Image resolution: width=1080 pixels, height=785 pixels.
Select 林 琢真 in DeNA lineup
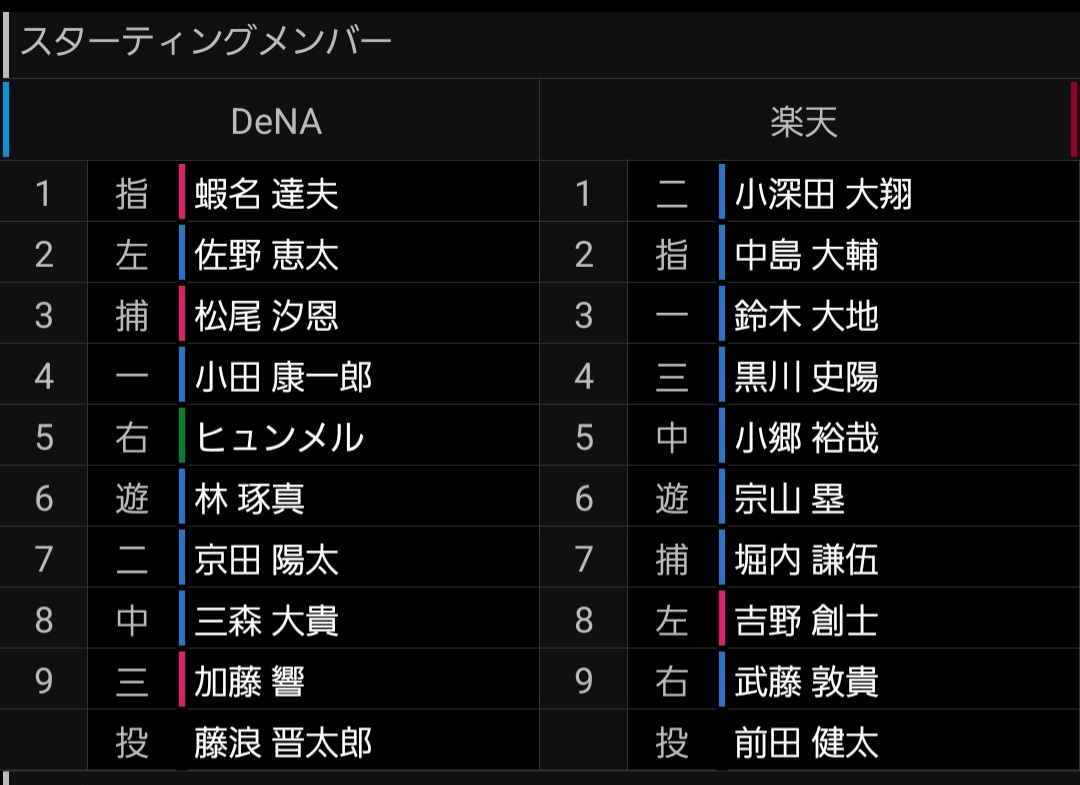[x=249, y=498]
